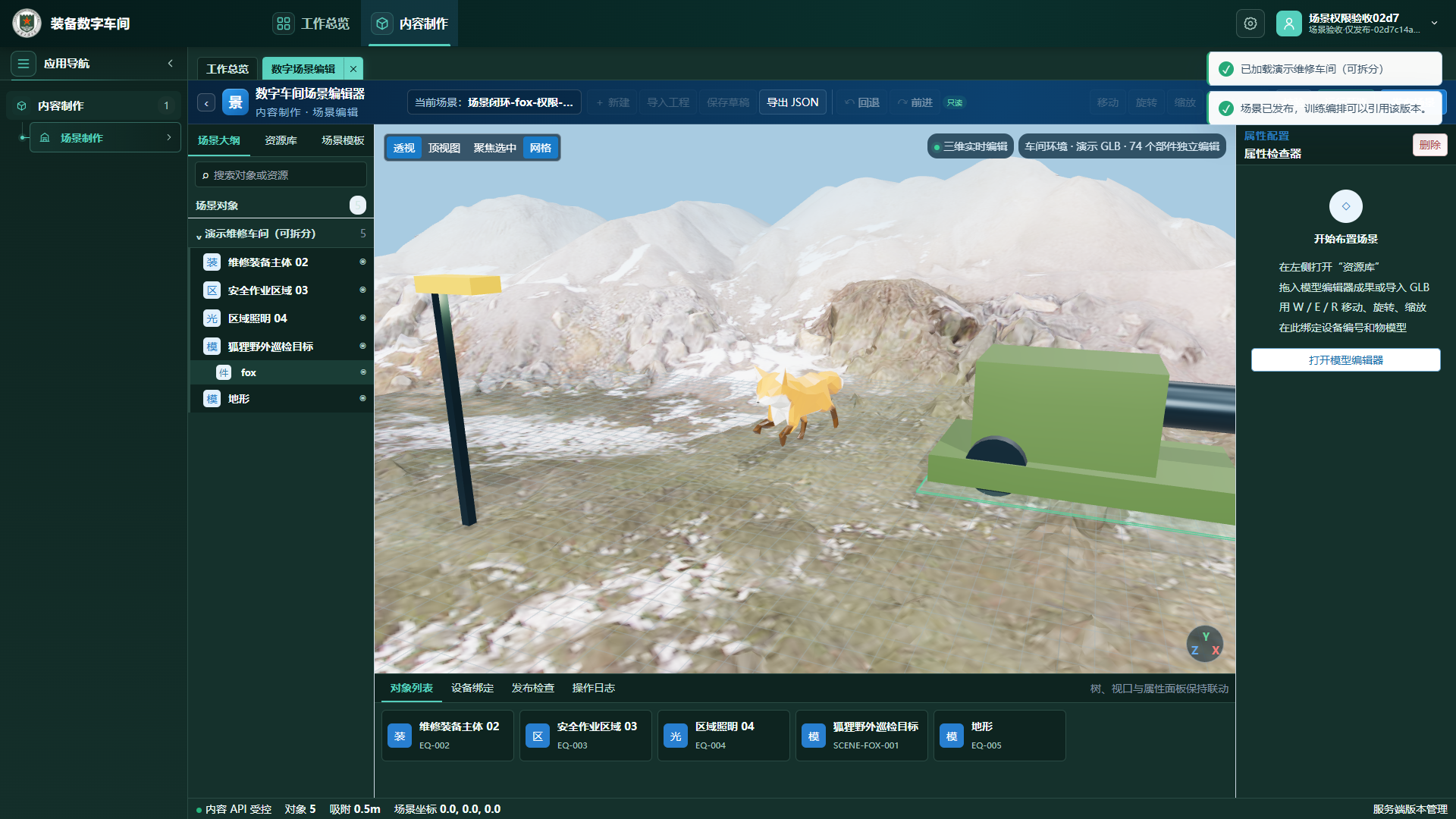This screenshot has height=819, width=1456.
Task: Select the 内容制作 sidebar menu item
Action: point(93,106)
